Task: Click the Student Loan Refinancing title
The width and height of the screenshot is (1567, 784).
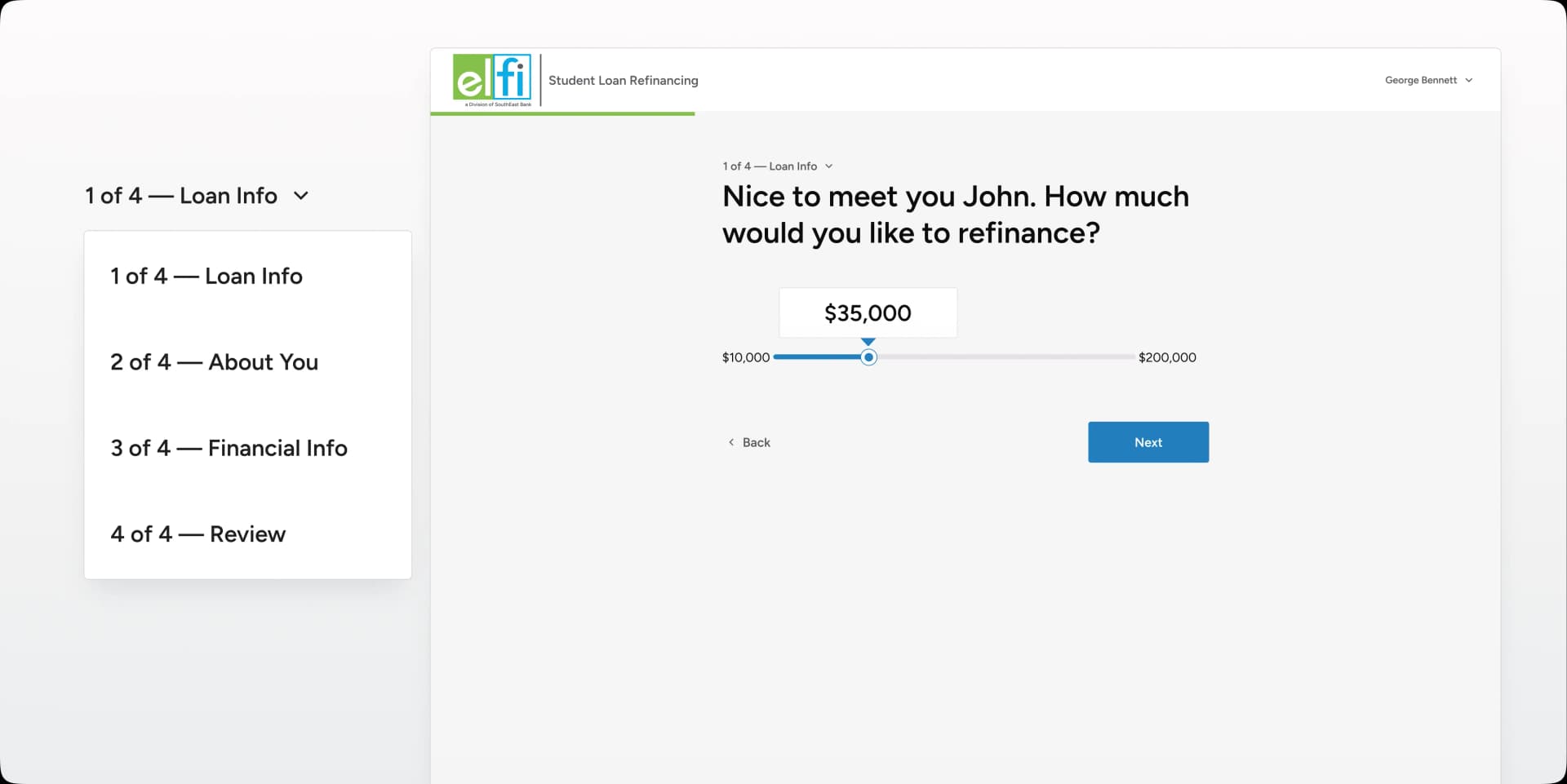Action: point(623,81)
